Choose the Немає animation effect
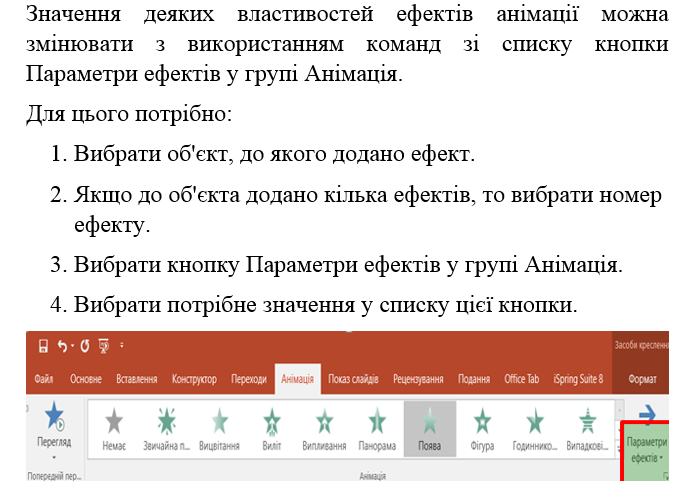 (114, 428)
